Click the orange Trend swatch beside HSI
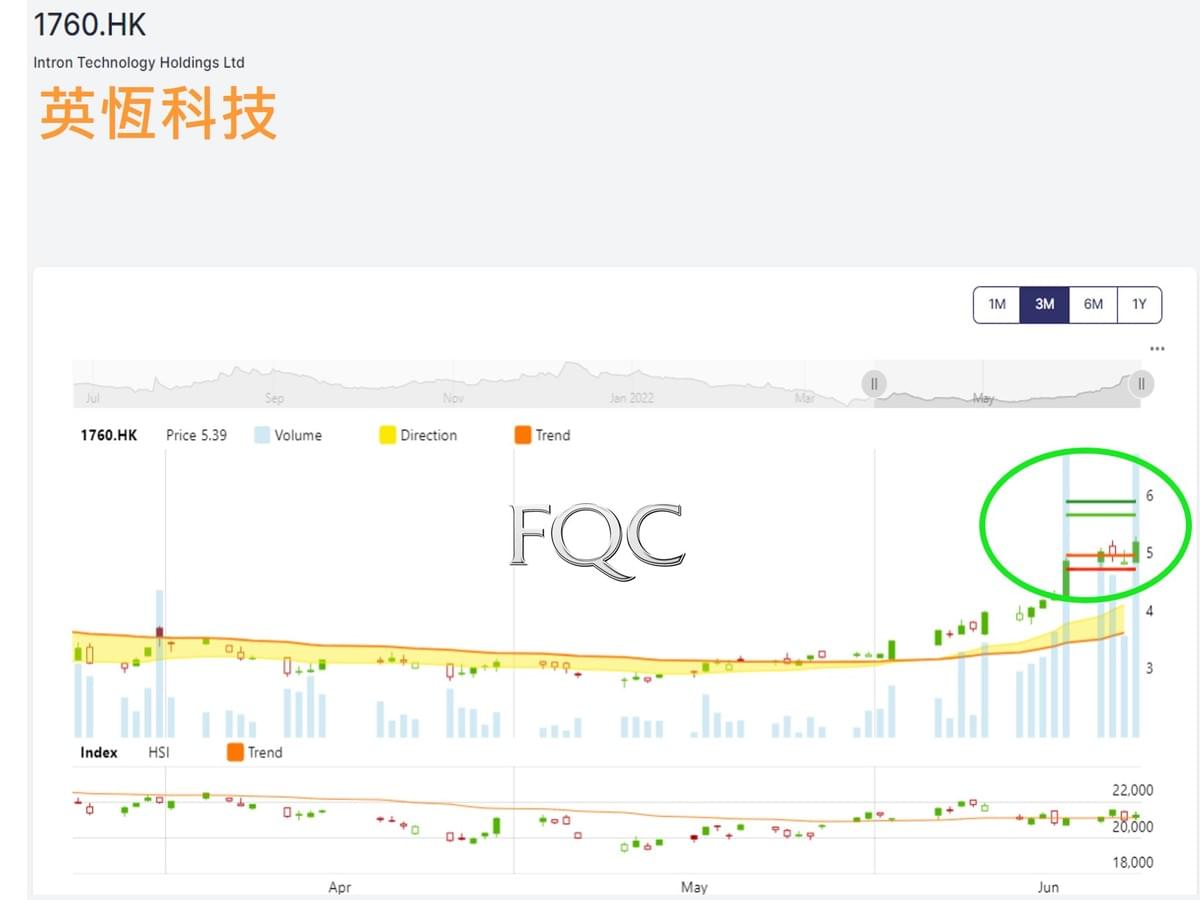 pos(235,752)
